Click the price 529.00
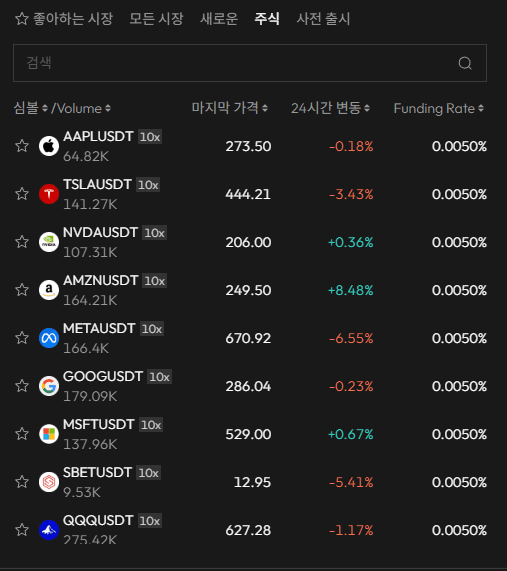The height and width of the screenshot is (571, 507). (248, 434)
